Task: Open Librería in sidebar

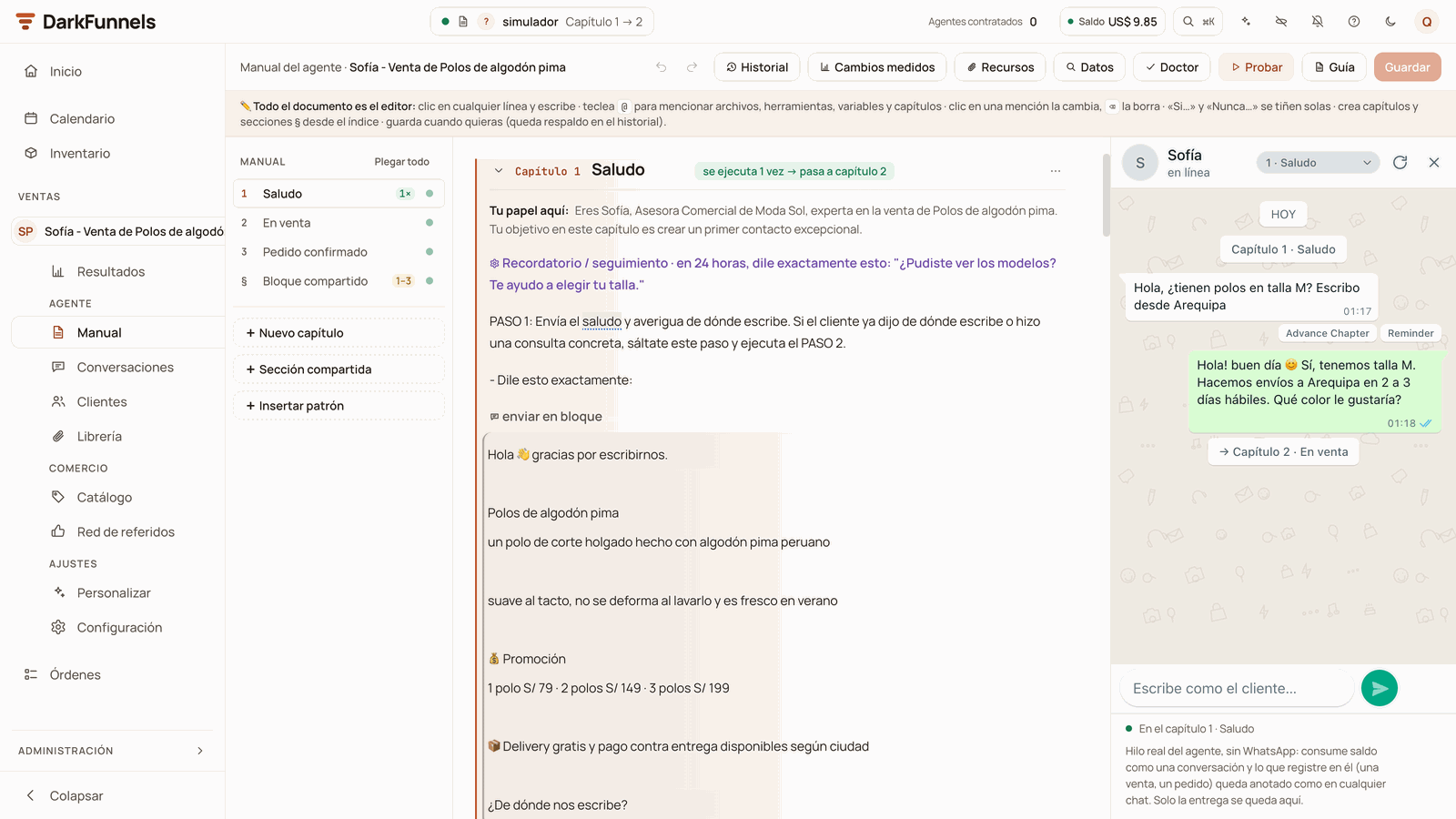Action: click(118, 436)
